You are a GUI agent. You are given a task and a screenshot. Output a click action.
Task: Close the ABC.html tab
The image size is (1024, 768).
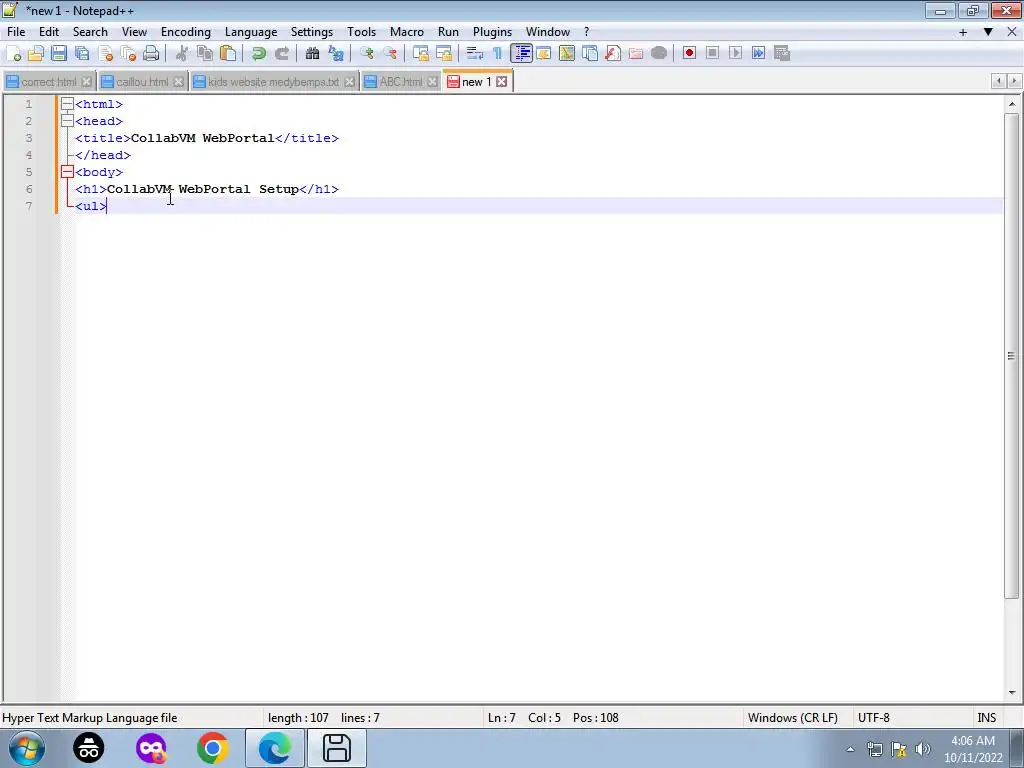point(432,82)
